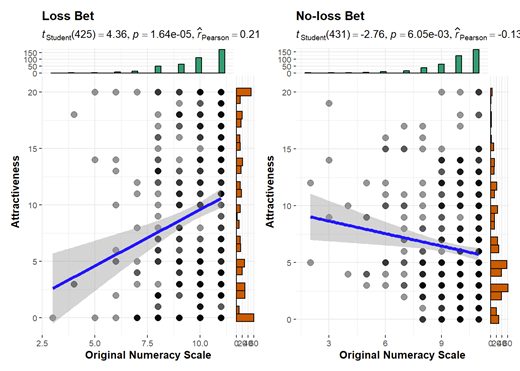Click the orange bar at attractiveness 20 in Loss Bet
Image resolution: width=520 pixels, height=371 pixels.
click(x=244, y=92)
